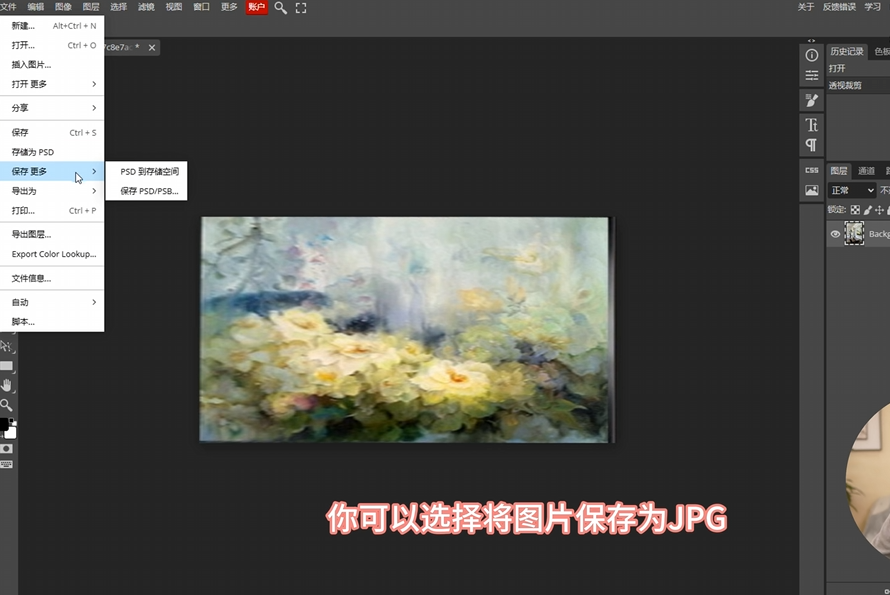Choose 存储为 PSD menu entry

tap(52, 152)
